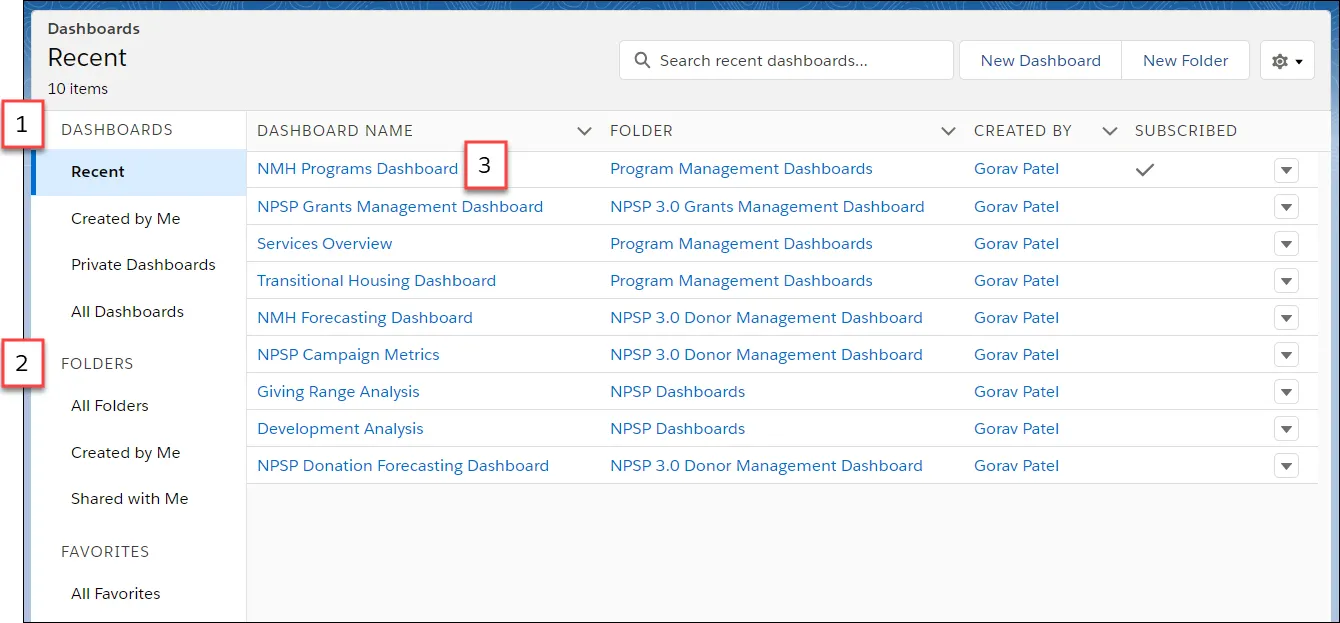The width and height of the screenshot is (1340, 623).
Task: Sort by Created By column header
Action: (x=1023, y=131)
